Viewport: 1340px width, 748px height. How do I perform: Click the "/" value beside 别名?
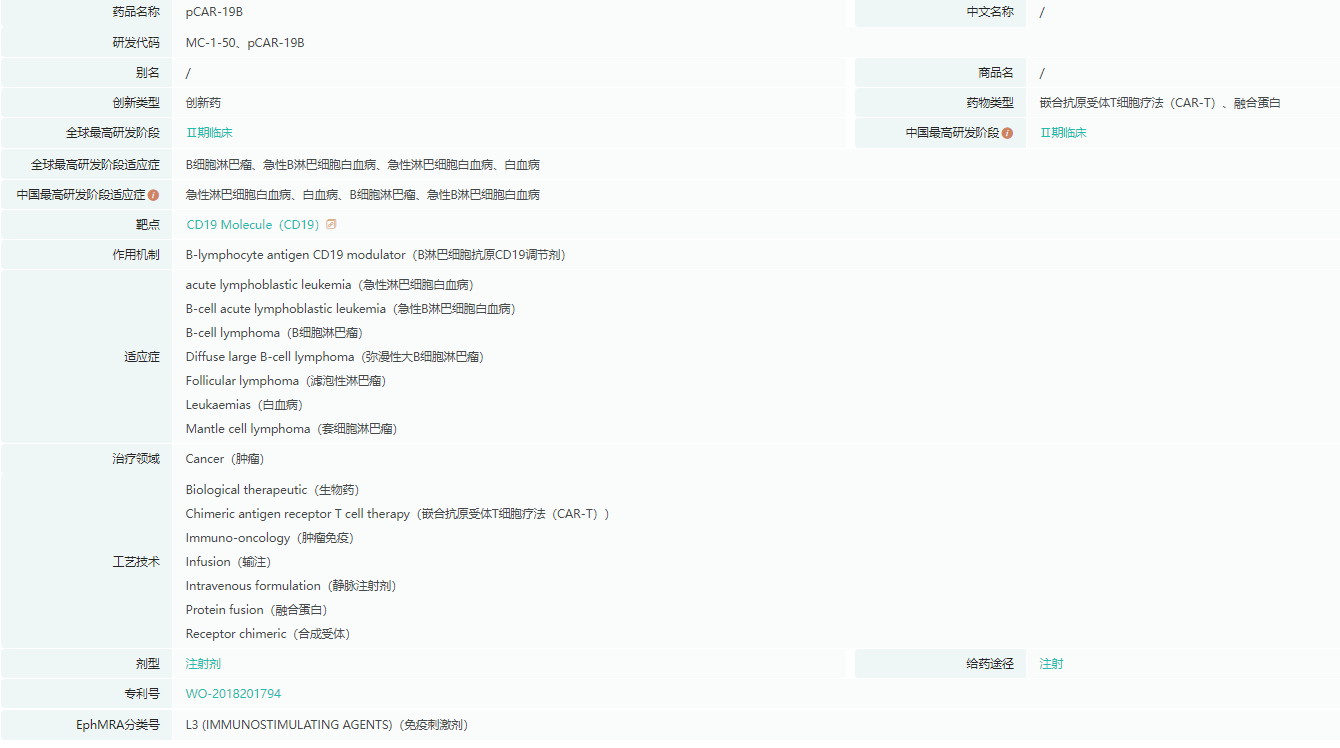(x=188, y=73)
